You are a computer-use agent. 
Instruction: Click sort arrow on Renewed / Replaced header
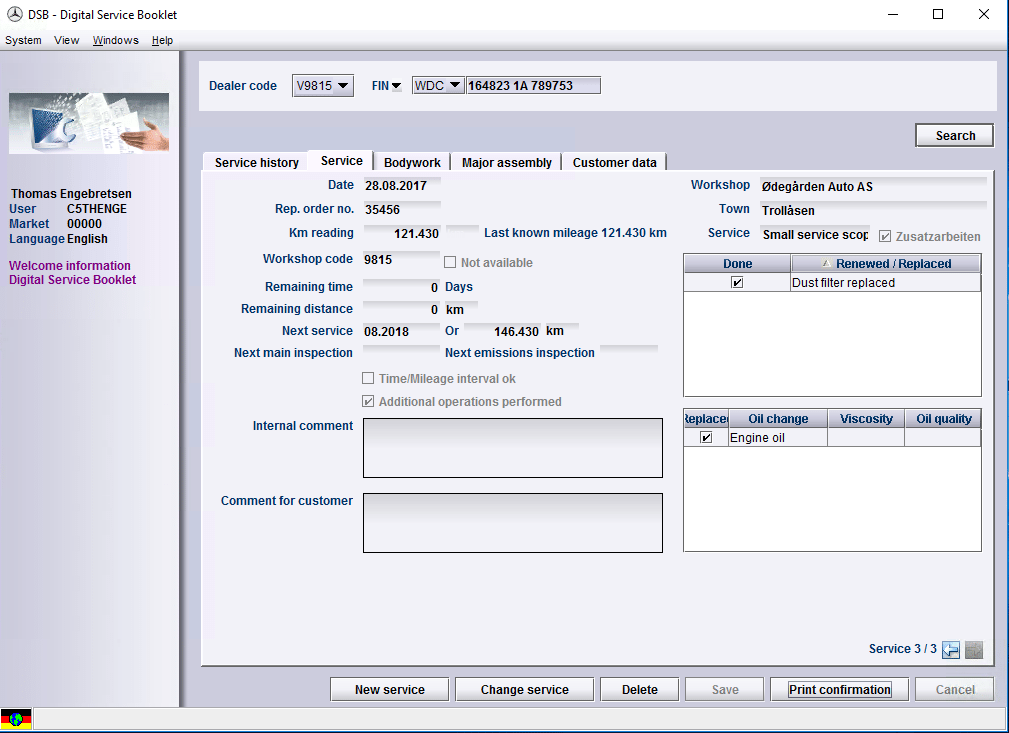coord(826,264)
